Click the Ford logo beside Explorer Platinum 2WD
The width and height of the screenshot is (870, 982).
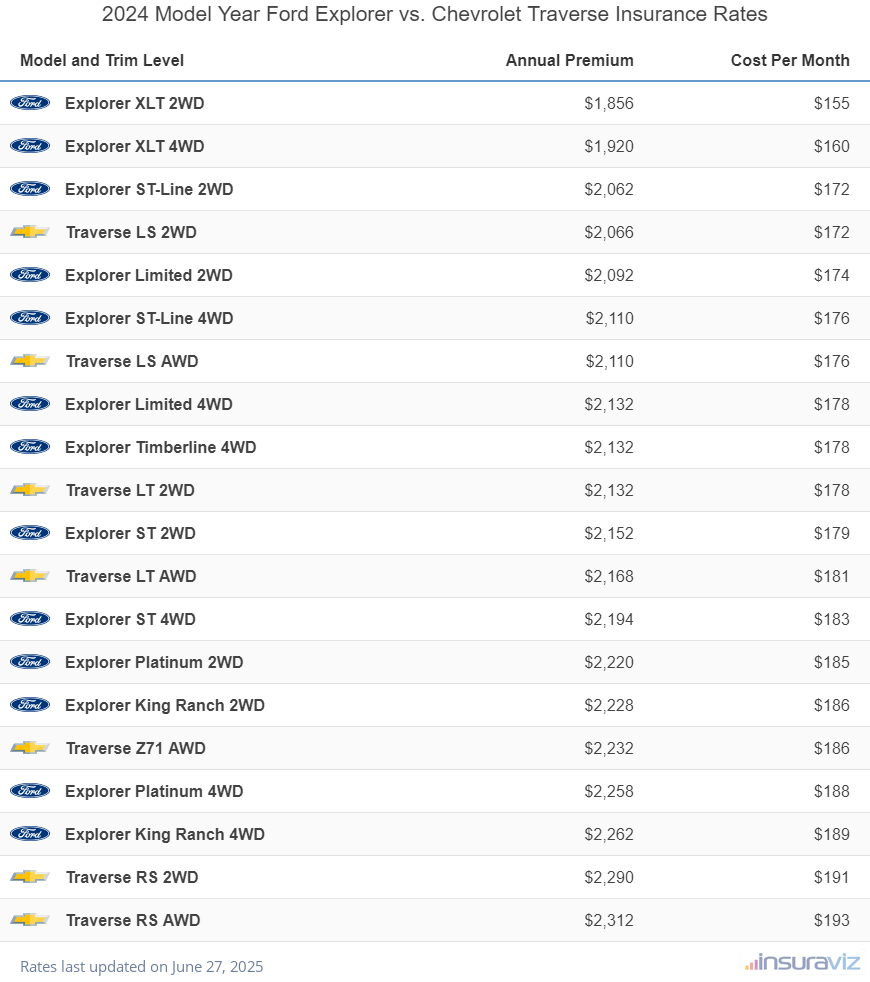(x=30, y=662)
